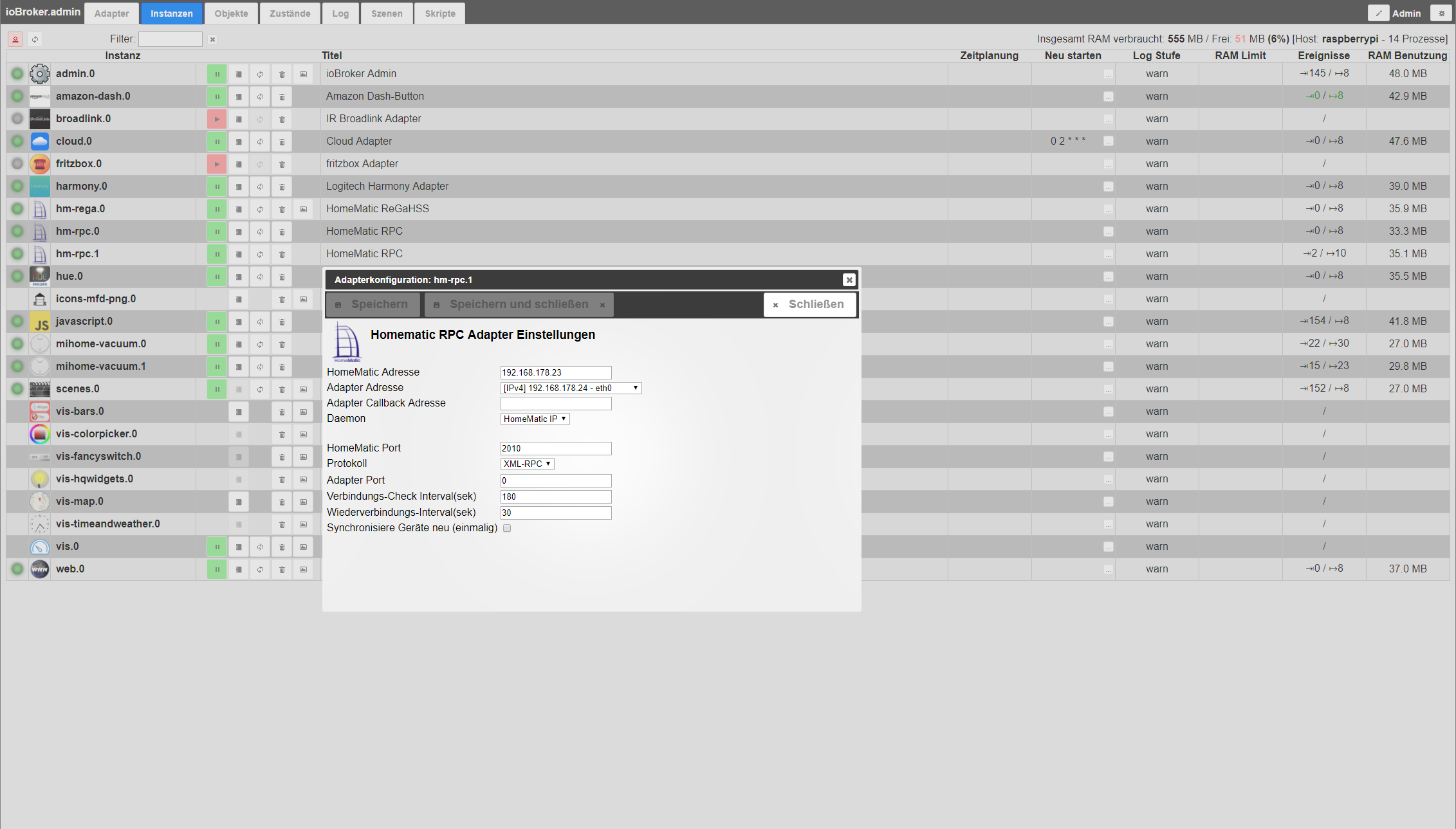Reload the cloud.0 instance
Image resolution: width=1456 pixels, height=829 pixels.
(260, 141)
